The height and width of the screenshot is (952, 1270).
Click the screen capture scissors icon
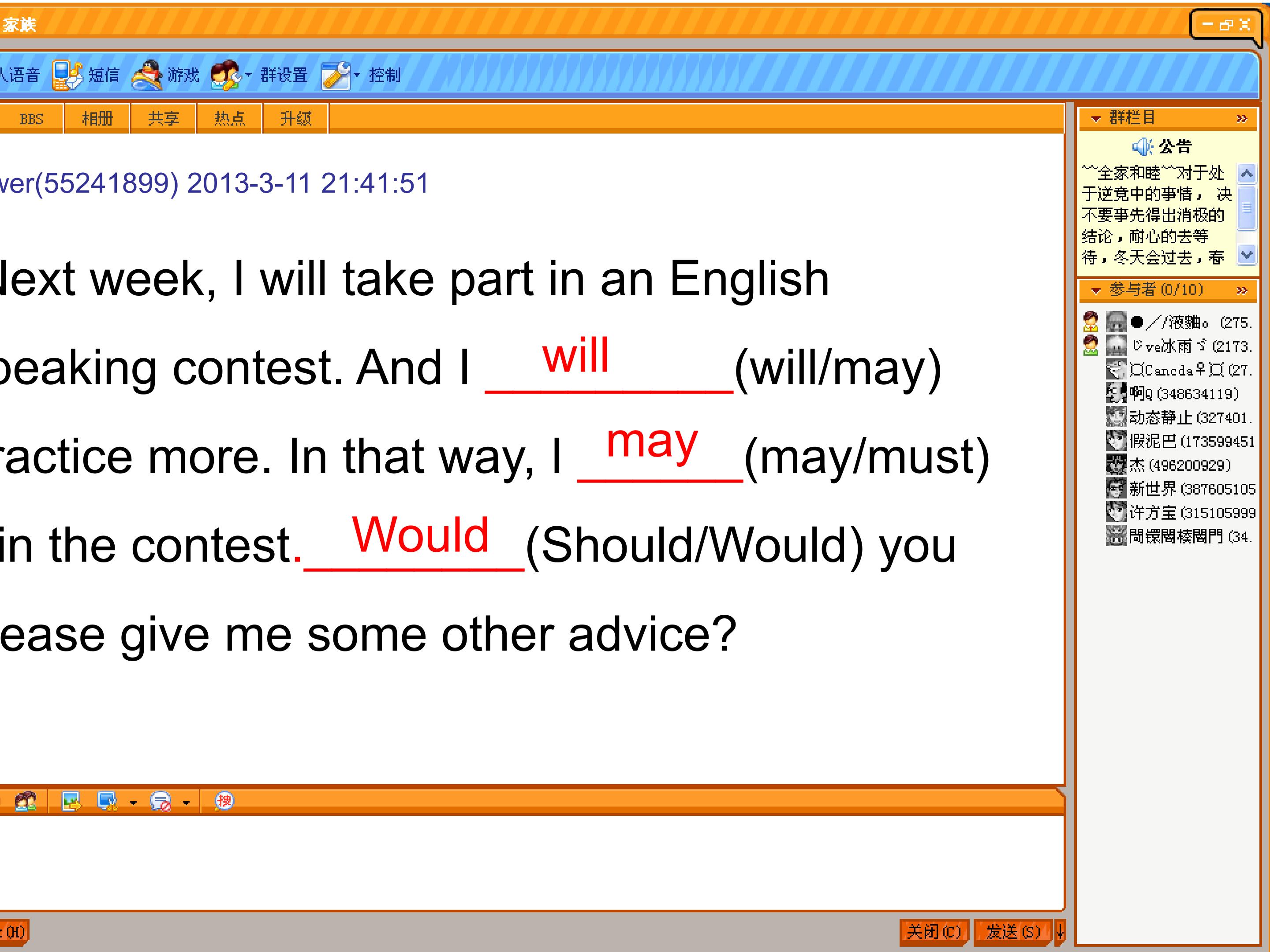[x=107, y=800]
